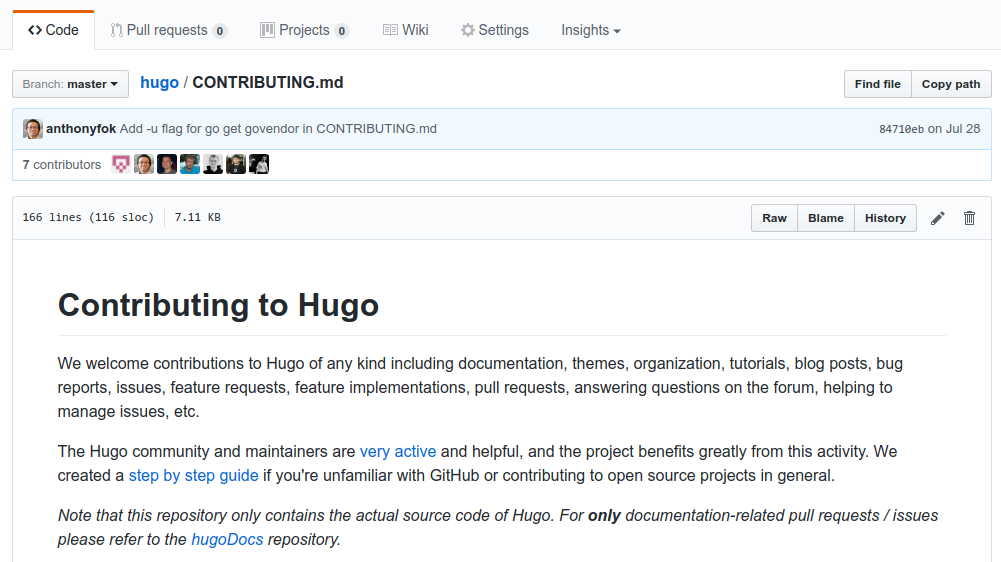Image resolution: width=1001 pixels, height=562 pixels.
Task: Open the Settings tab
Action: (494, 30)
